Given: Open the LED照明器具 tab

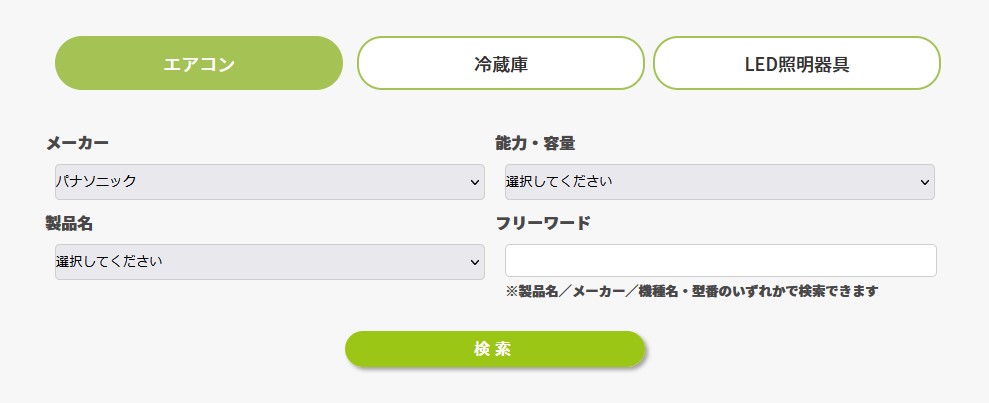Looking at the screenshot, I should (796, 64).
